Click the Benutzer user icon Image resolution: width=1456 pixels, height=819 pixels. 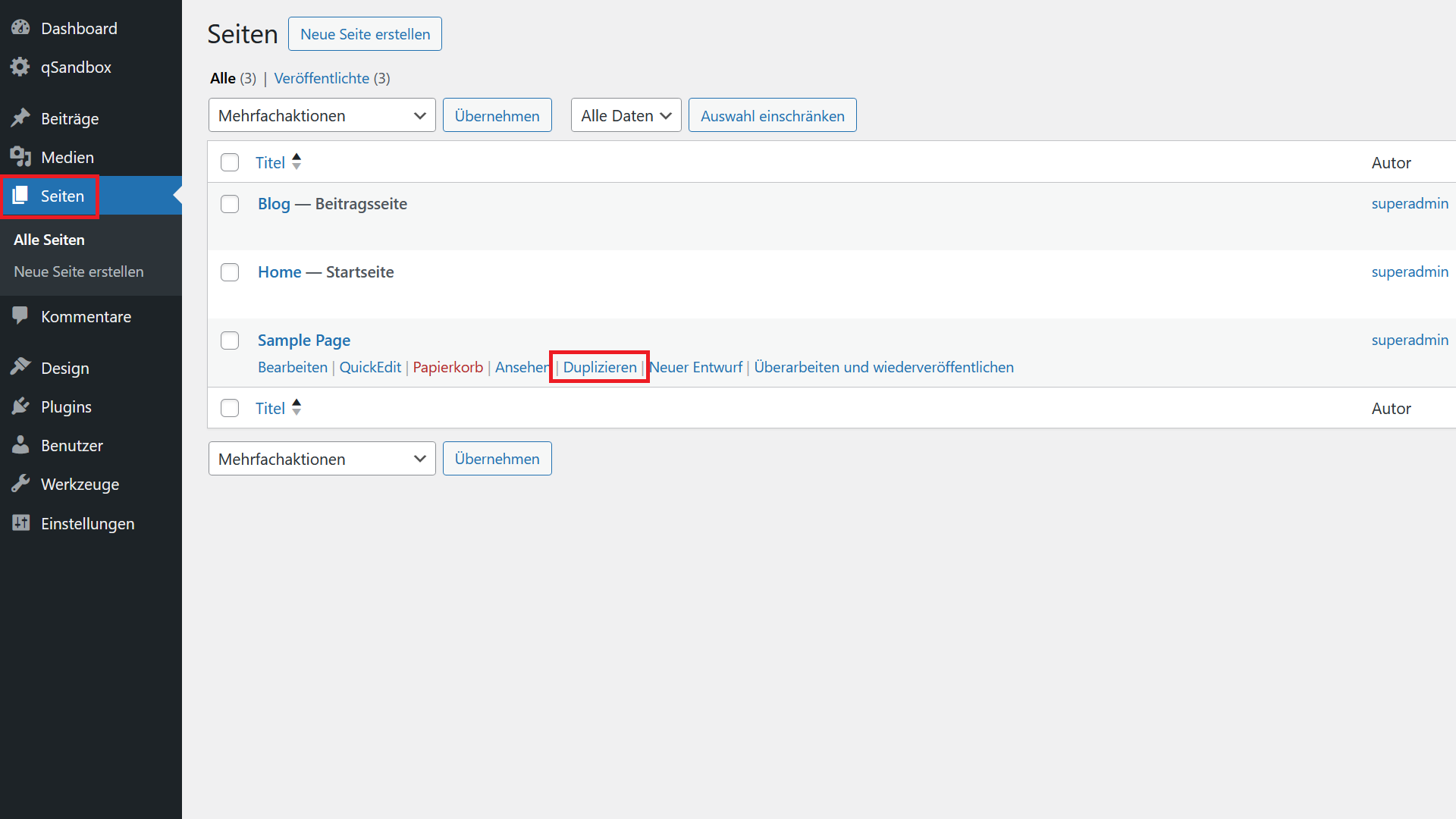point(20,445)
